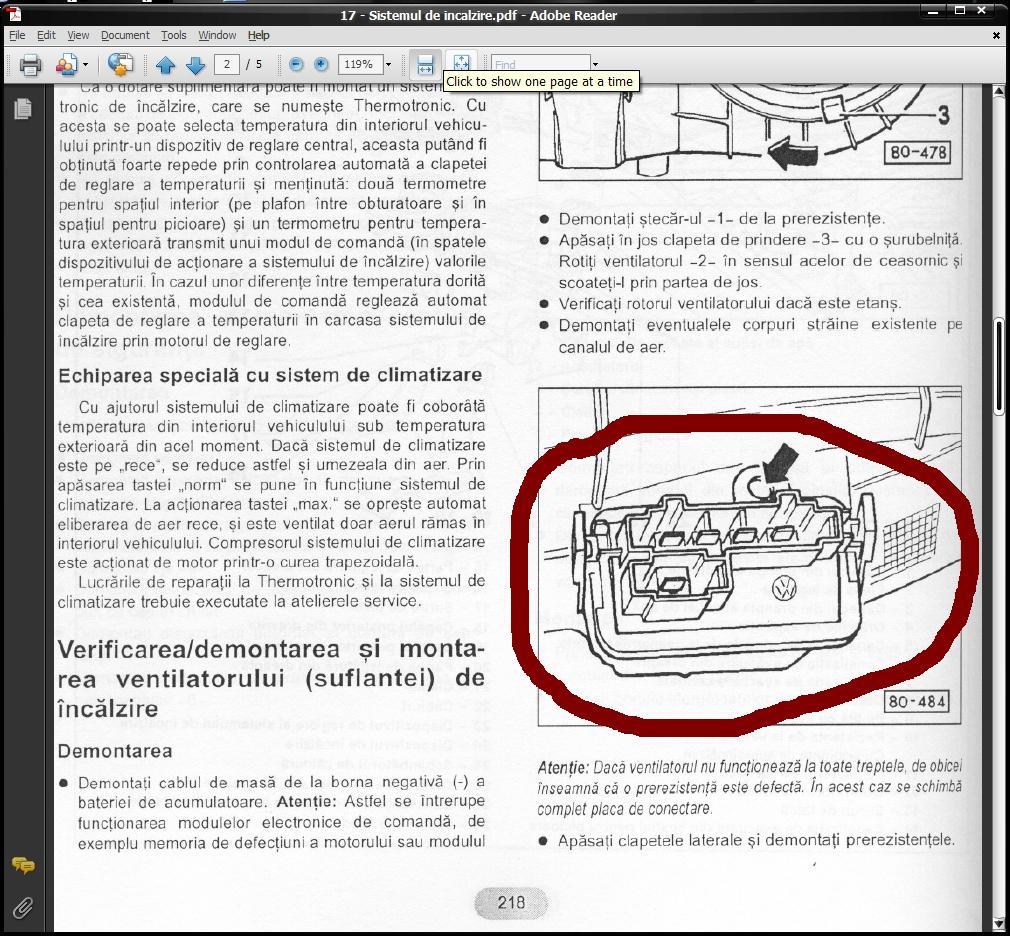Click the Find search field
The height and width of the screenshot is (936, 1010).
pyautogui.click(x=540, y=63)
